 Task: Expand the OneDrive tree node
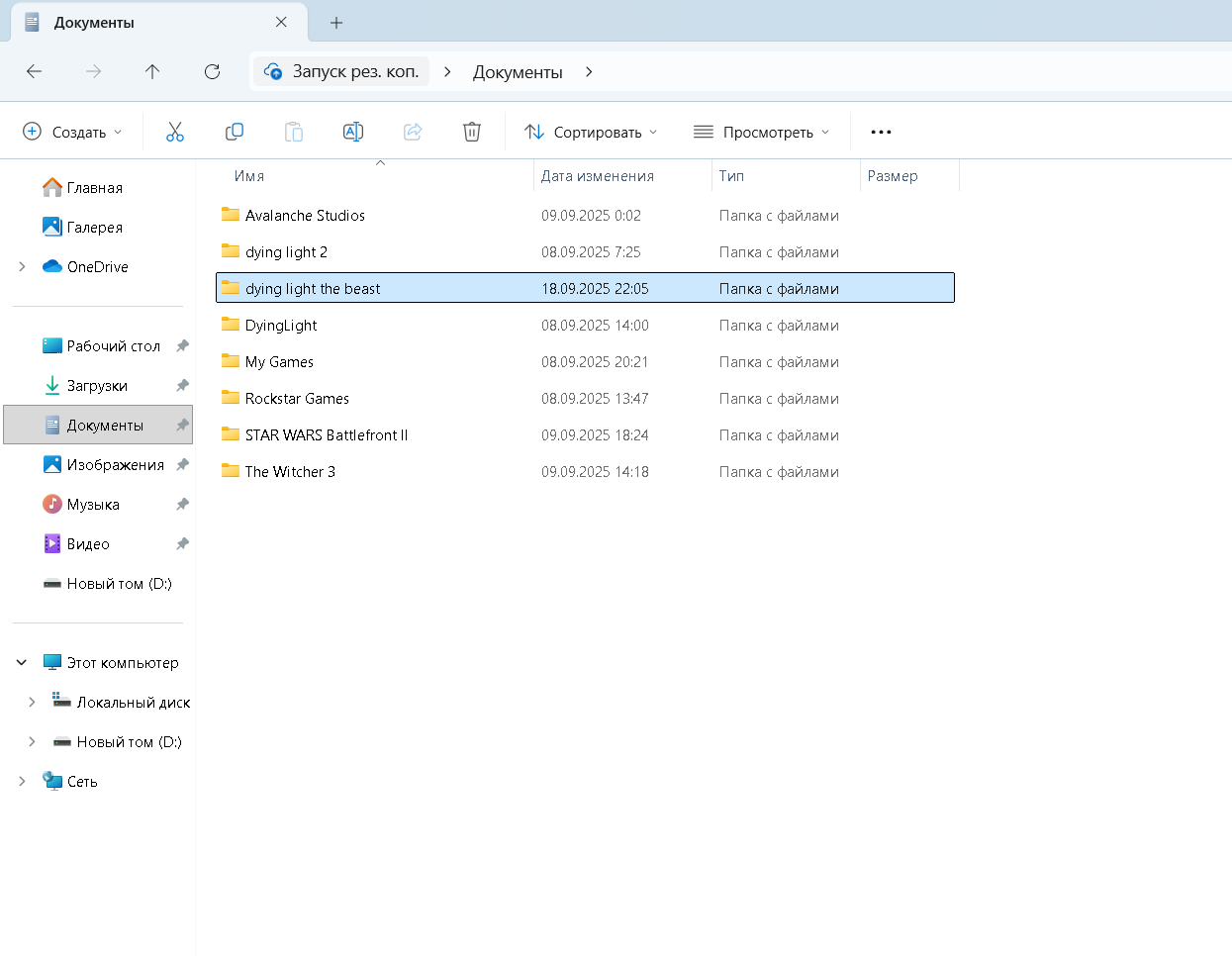click(22, 267)
